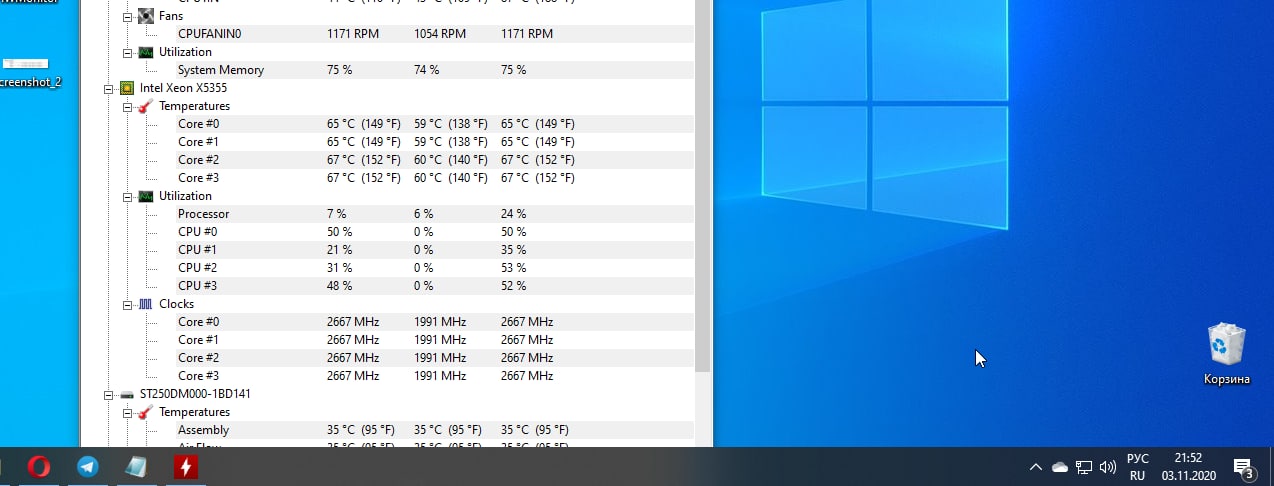
Task: Click the hard drive icon beside ST250DM000-1BD141
Action: (127, 394)
